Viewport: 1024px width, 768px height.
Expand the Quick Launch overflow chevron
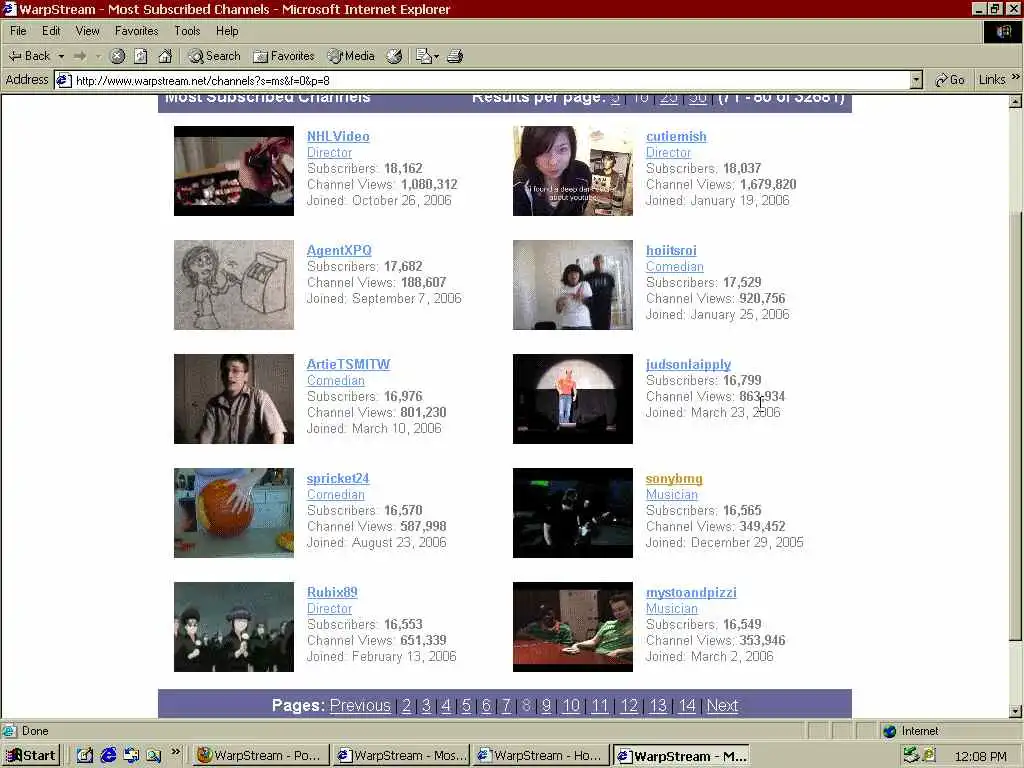coord(176,752)
